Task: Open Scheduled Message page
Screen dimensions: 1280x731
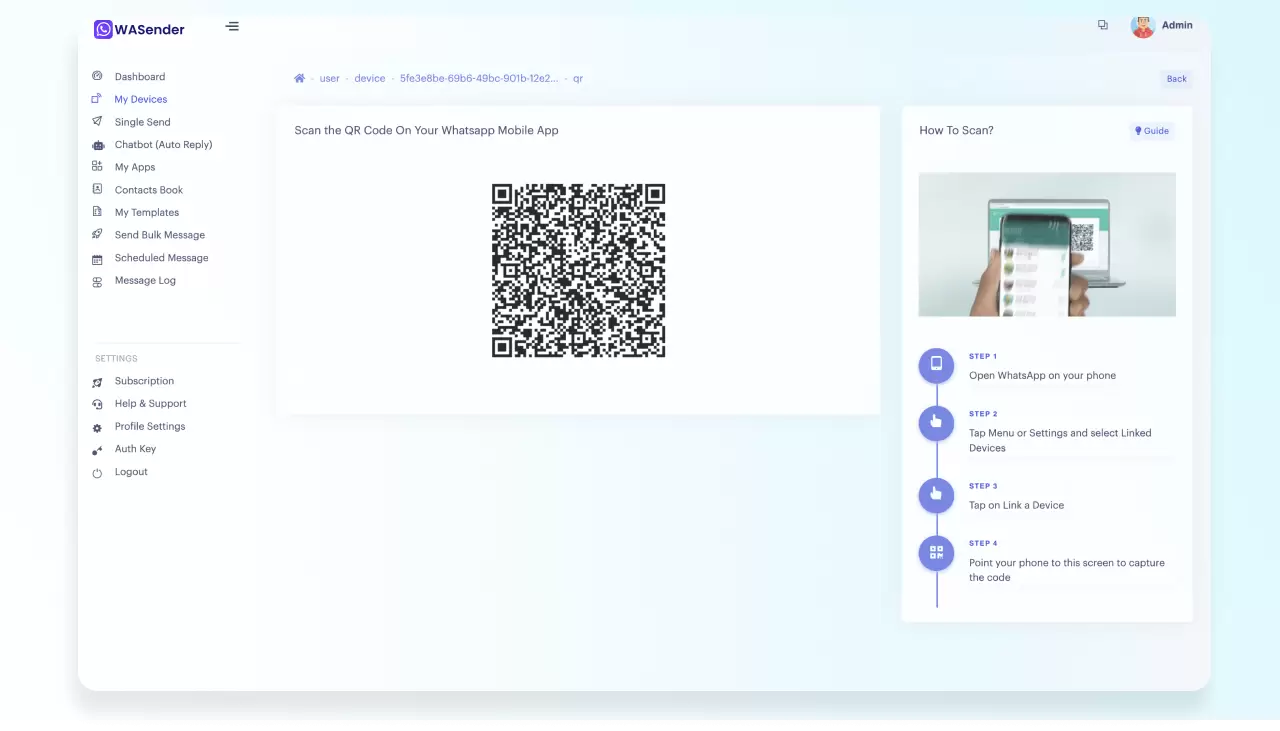Action: pos(162,258)
